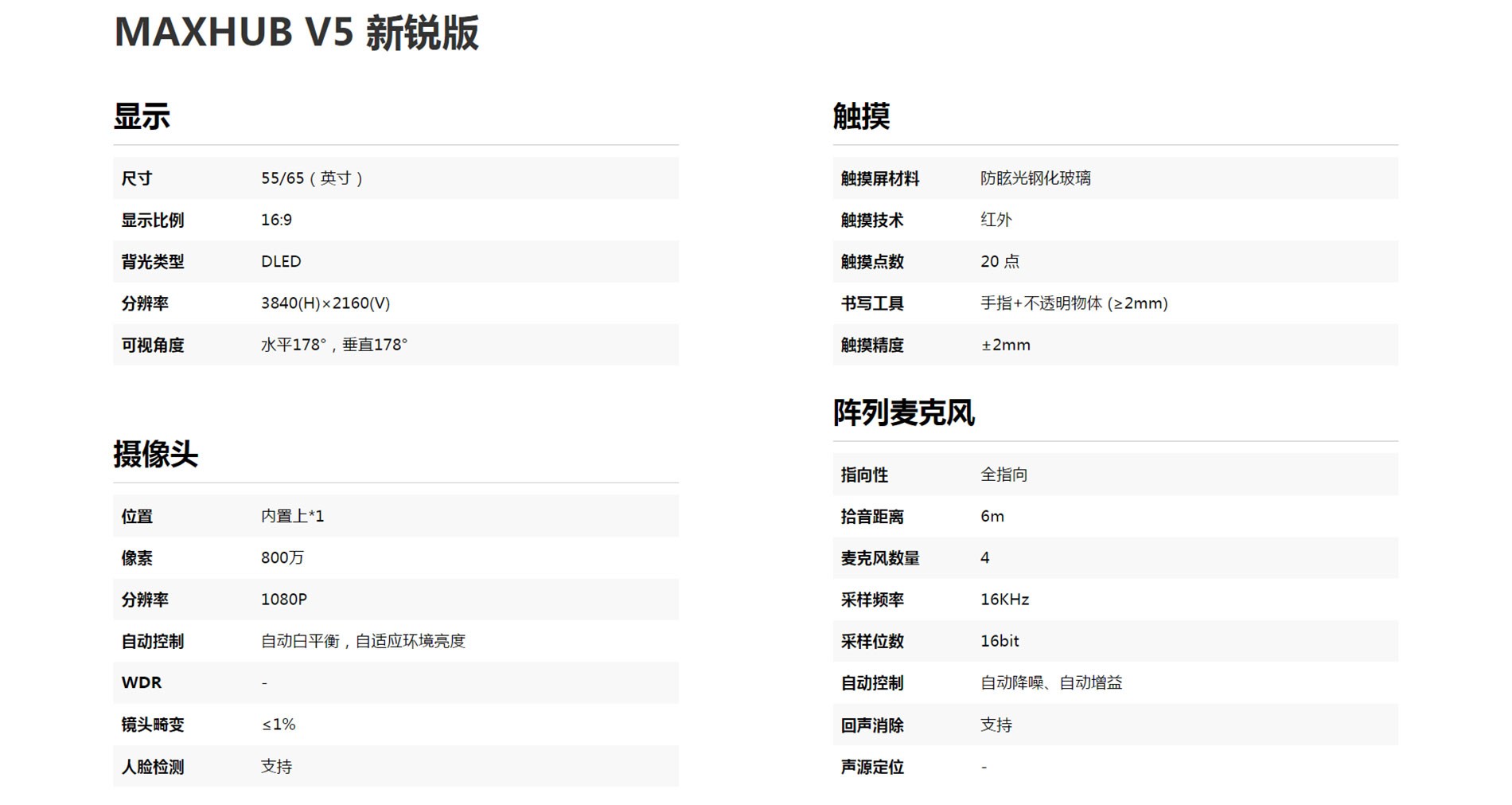Select the '800万' pixel value
This screenshot has width=1512, height=805.
click(283, 557)
